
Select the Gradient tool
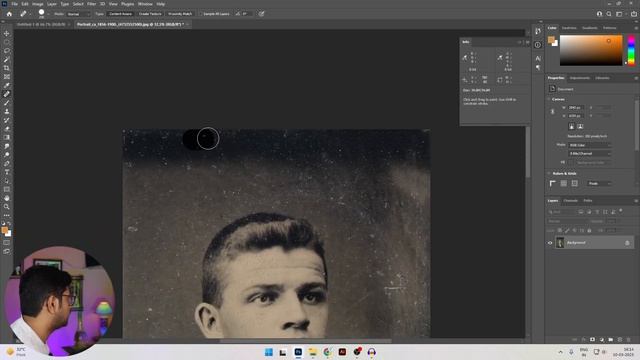click(x=7, y=137)
